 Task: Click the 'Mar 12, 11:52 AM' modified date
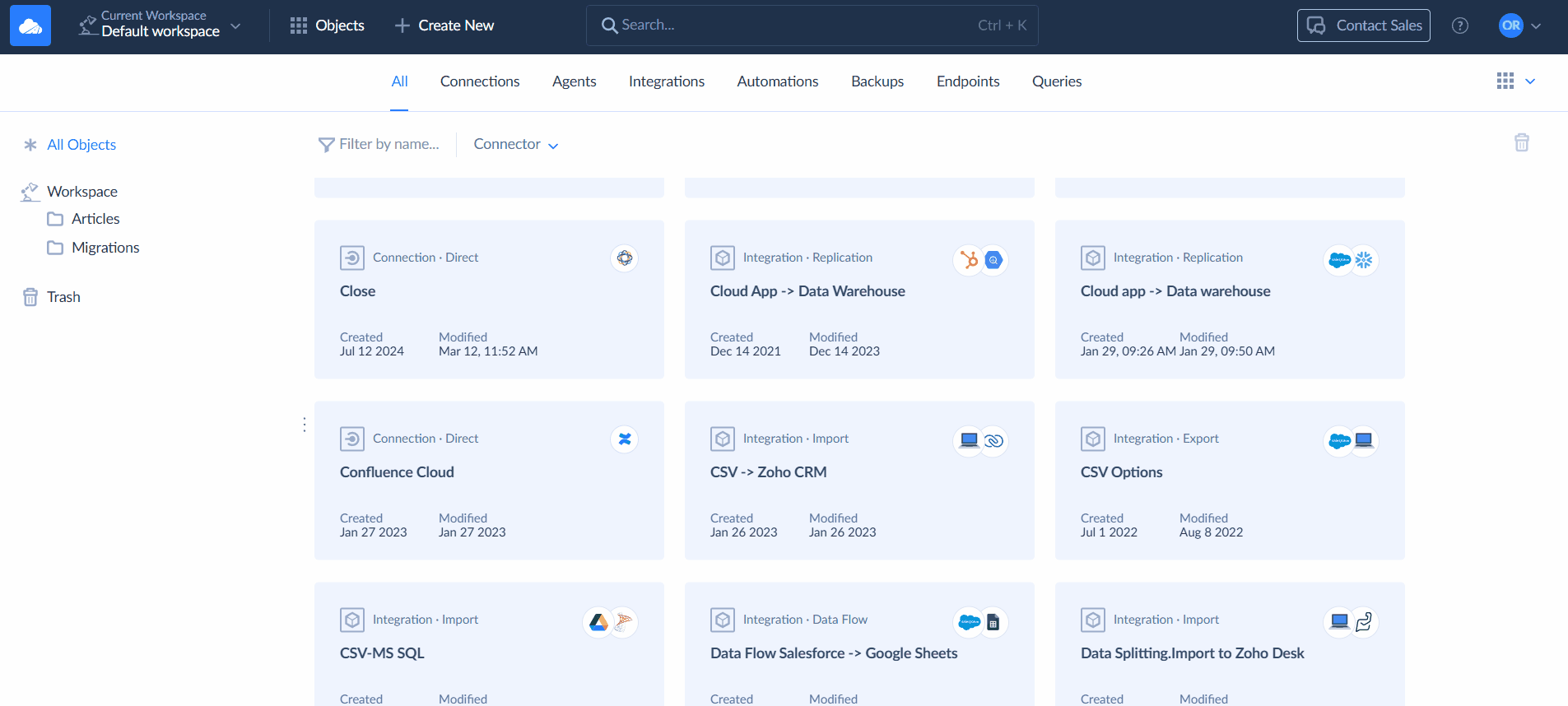tap(488, 351)
